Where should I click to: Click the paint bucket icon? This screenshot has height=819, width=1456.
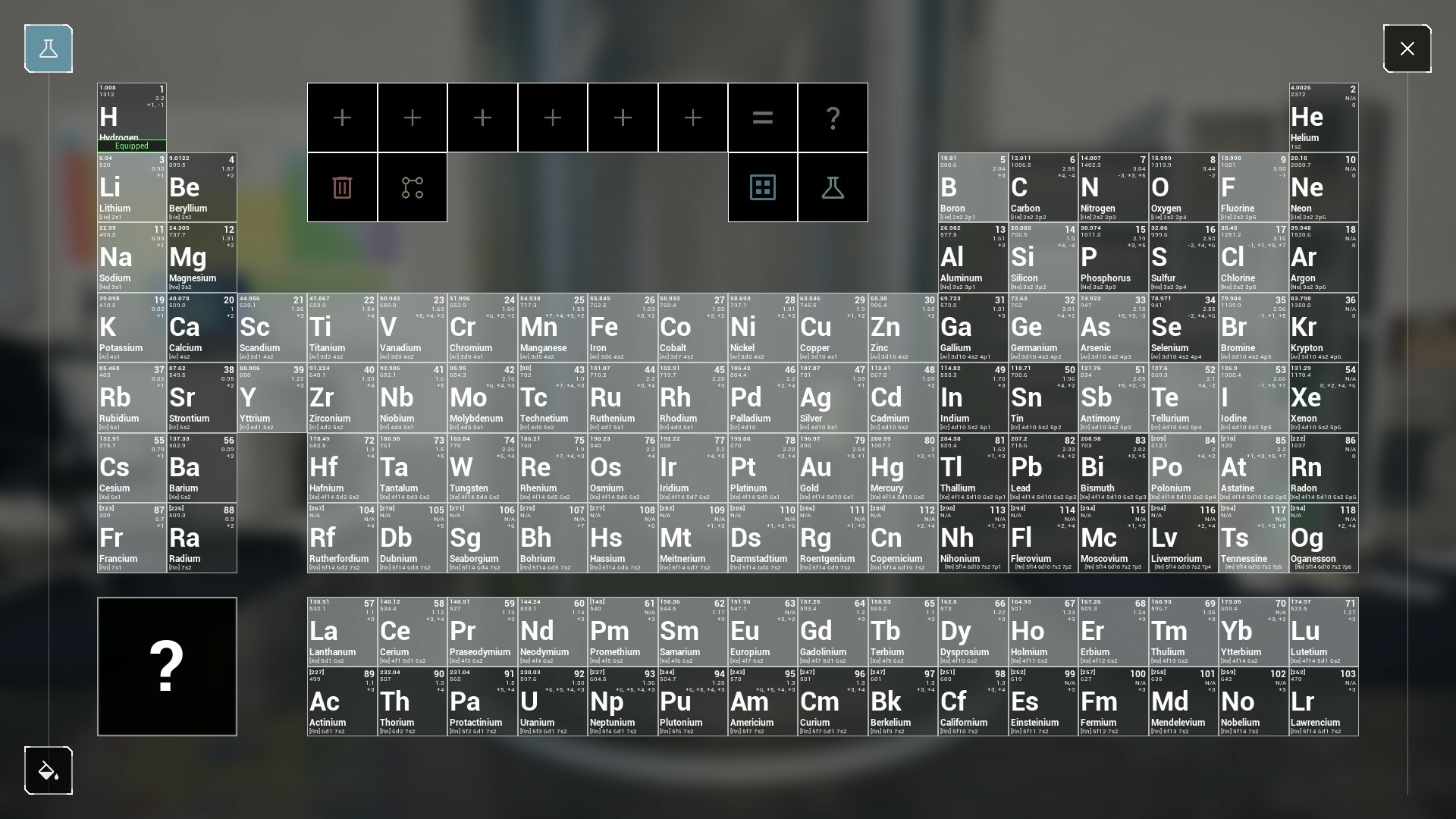[49, 770]
